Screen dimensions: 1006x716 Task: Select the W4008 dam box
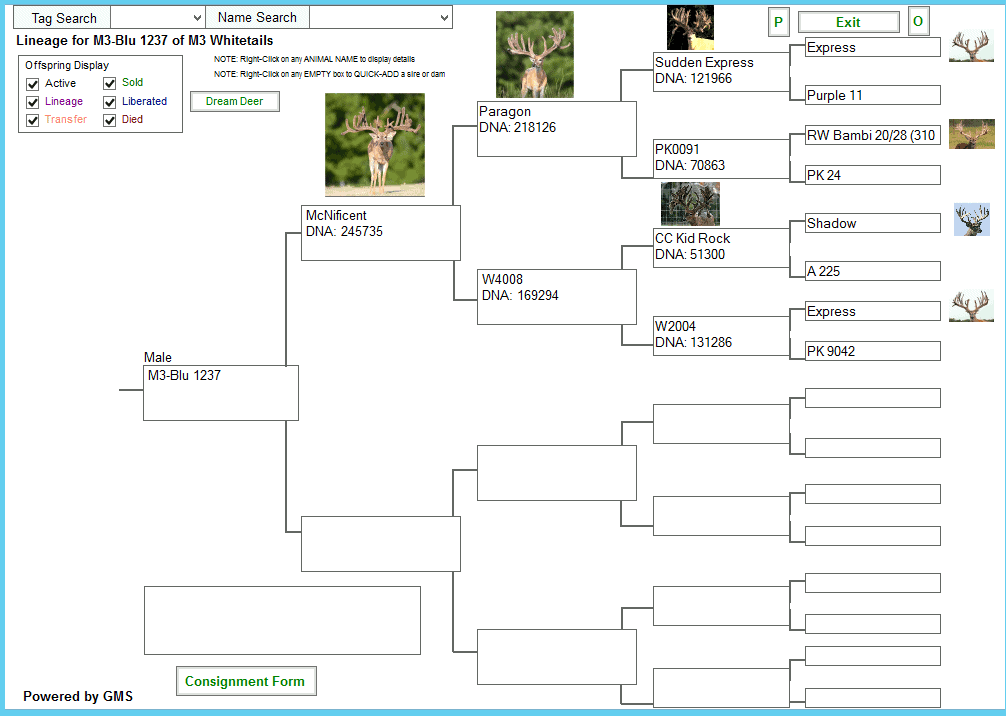(x=556, y=296)
